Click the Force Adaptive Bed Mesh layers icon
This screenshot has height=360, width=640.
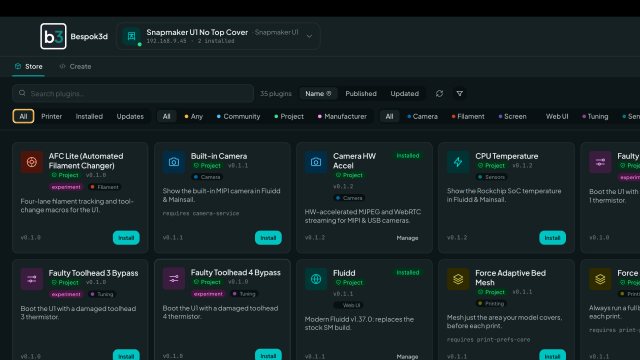(x=458, y=279)
